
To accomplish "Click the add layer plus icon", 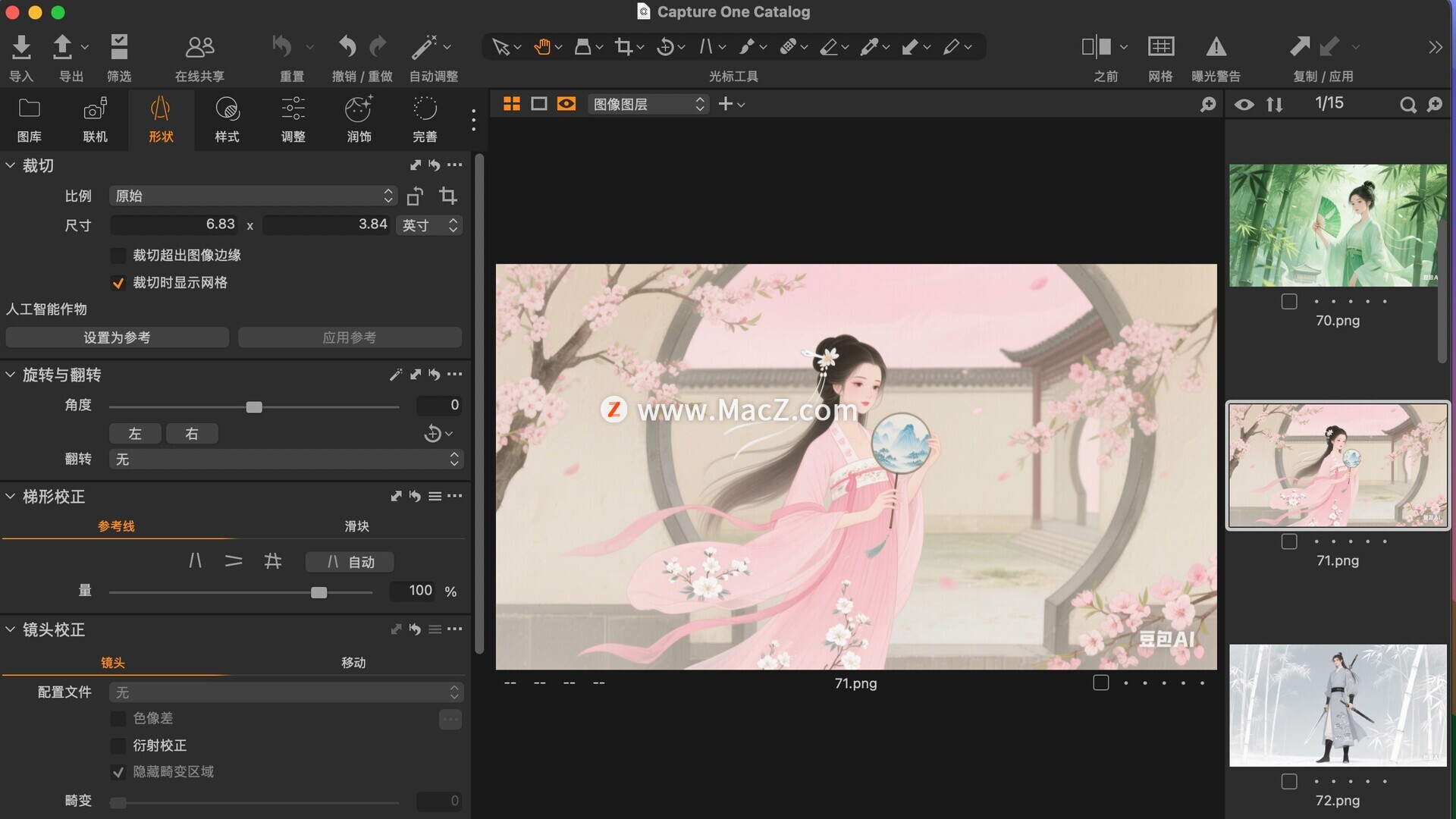I will point(726,104).
